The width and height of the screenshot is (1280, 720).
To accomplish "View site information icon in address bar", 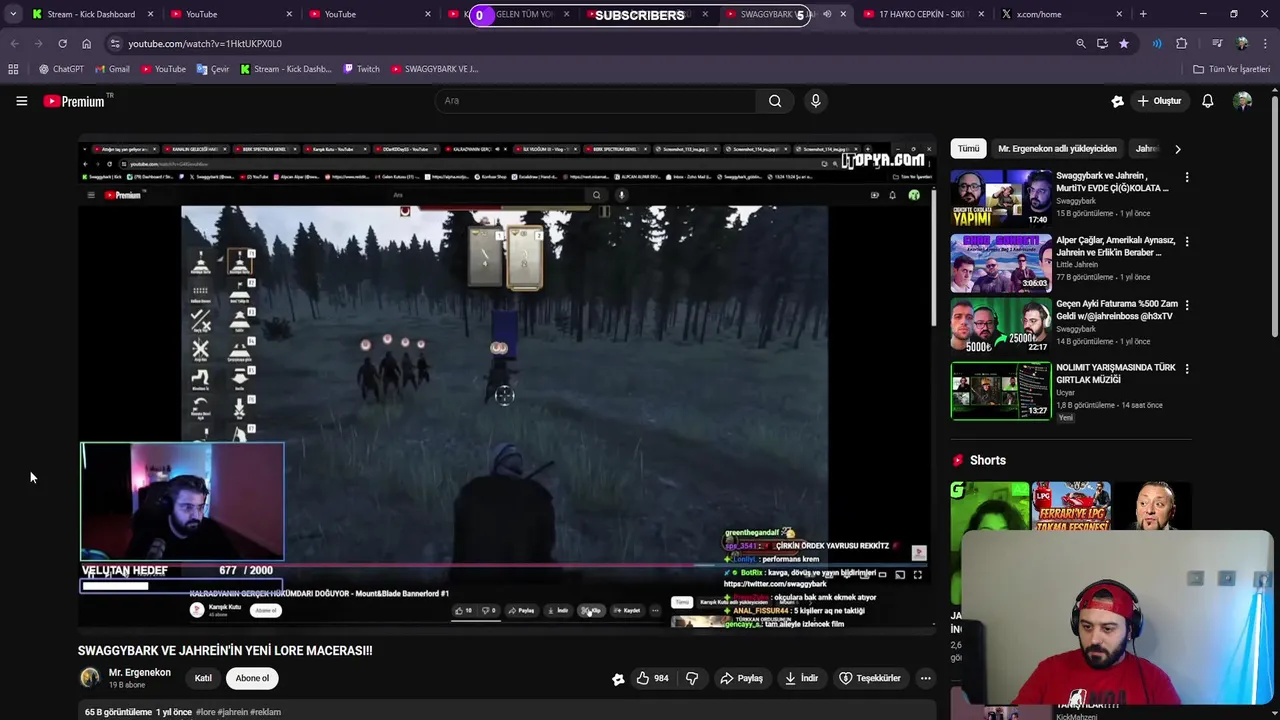I will click(x=115, y=44).
